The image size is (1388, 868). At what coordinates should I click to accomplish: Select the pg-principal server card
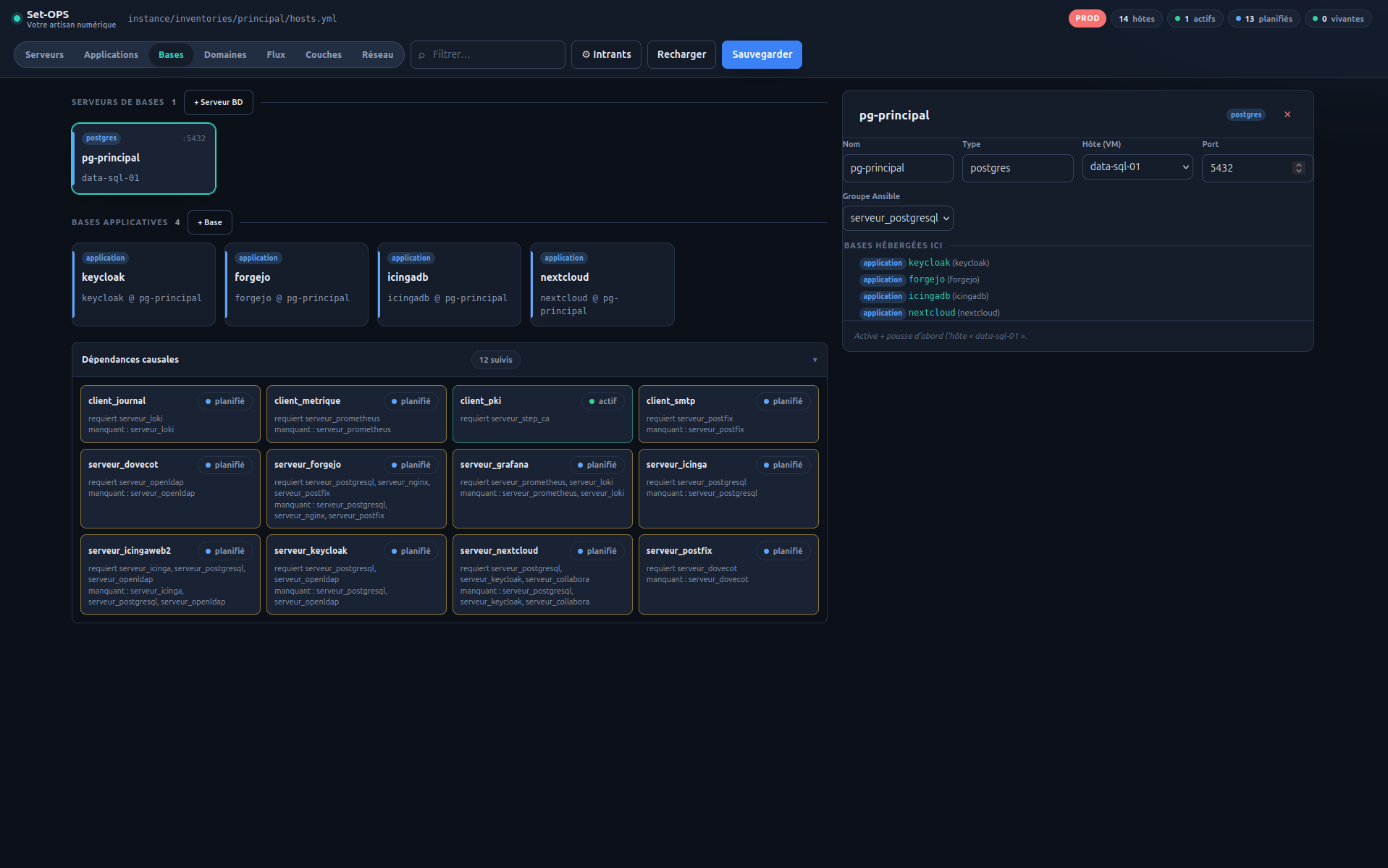pyautogui.click(x=143, y=159)
